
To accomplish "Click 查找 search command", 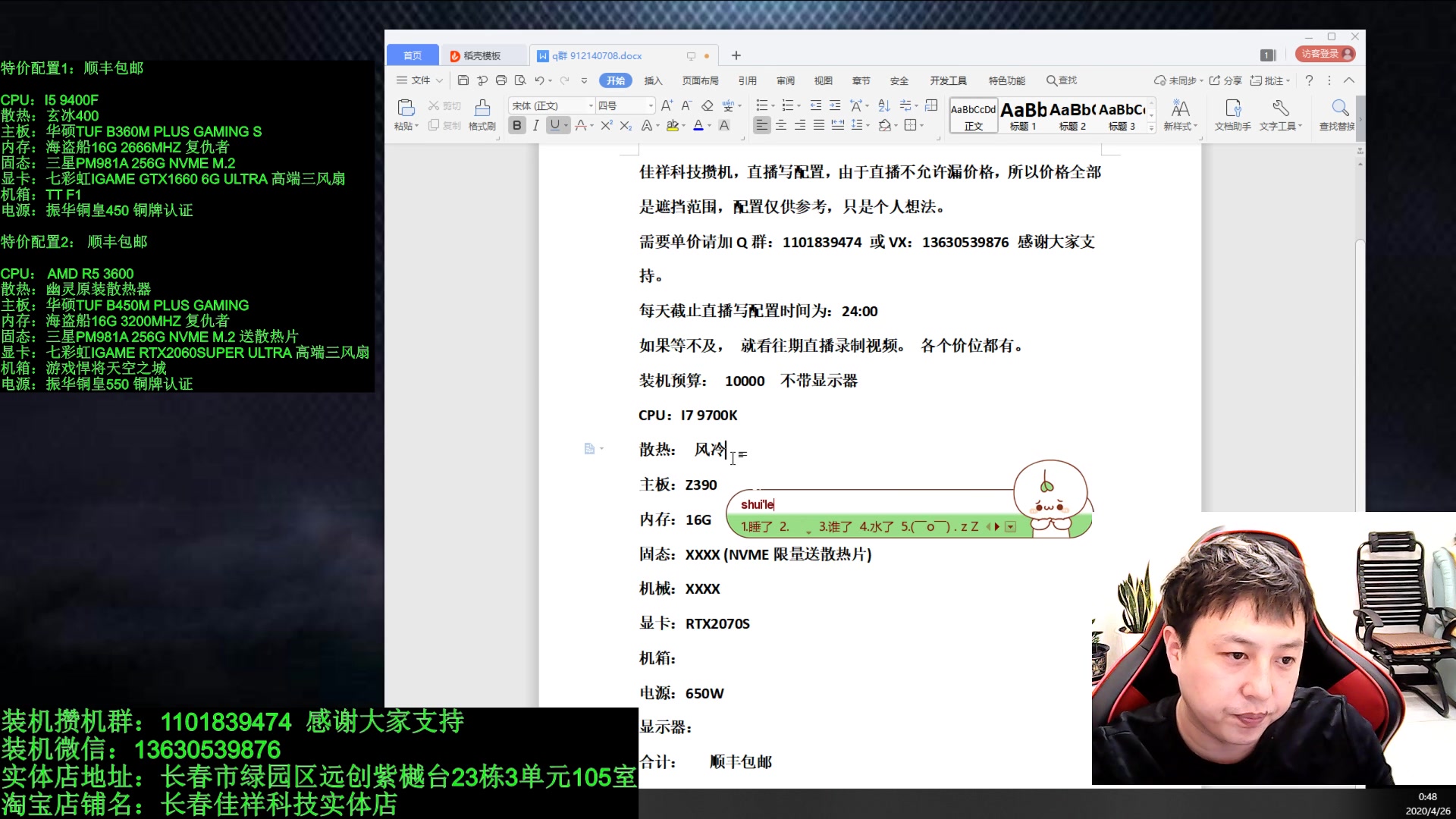I will click(1062, 80).
